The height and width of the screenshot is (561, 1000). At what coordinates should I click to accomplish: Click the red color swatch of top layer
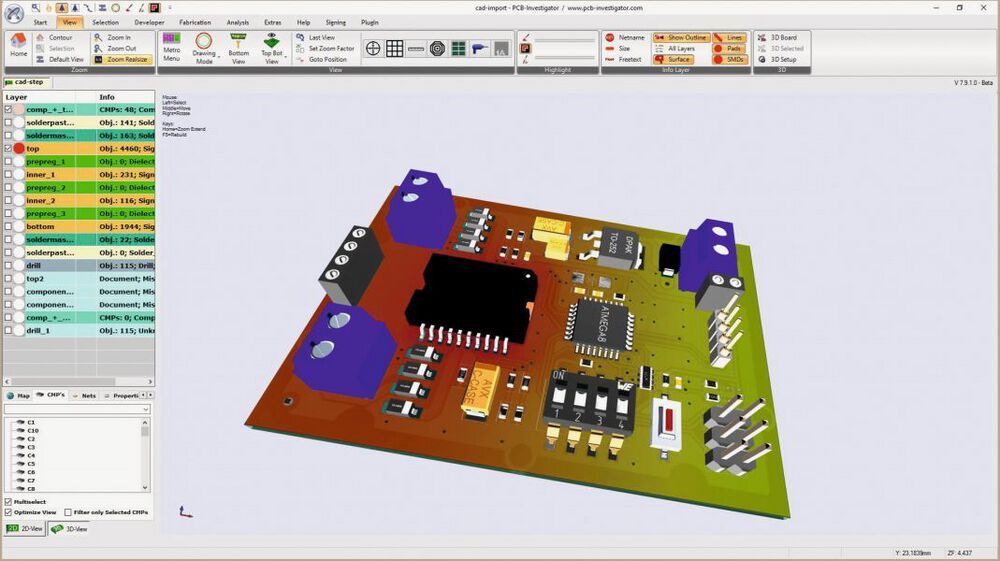point(19,148)
